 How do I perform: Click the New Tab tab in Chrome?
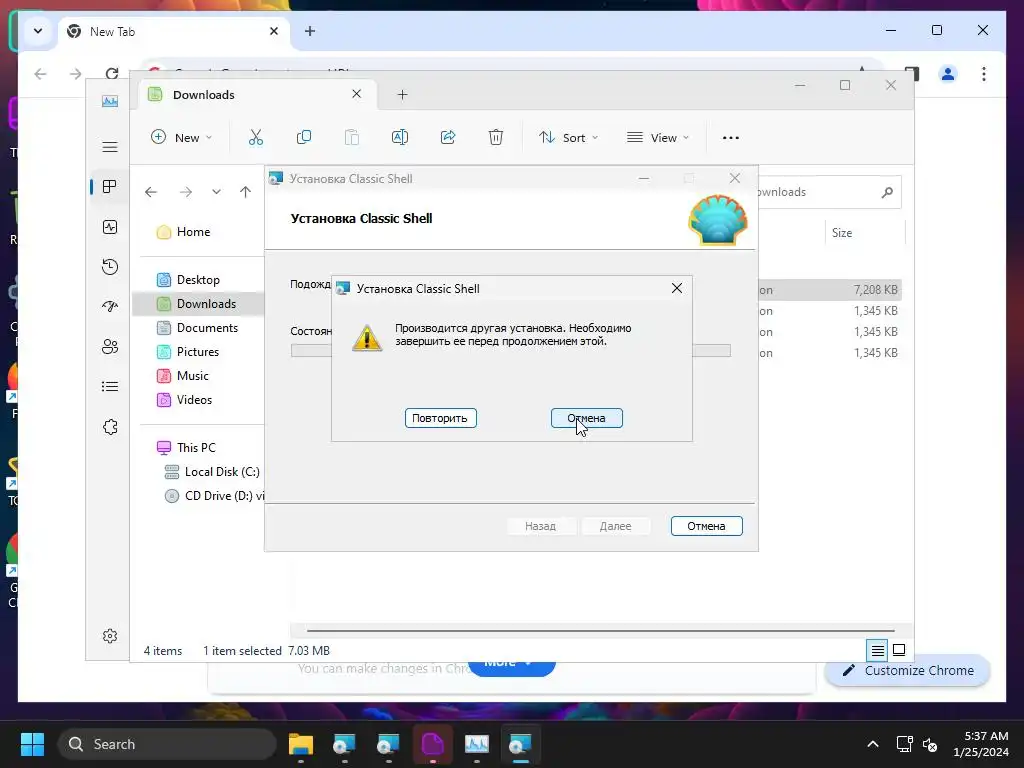pos(173,31)
